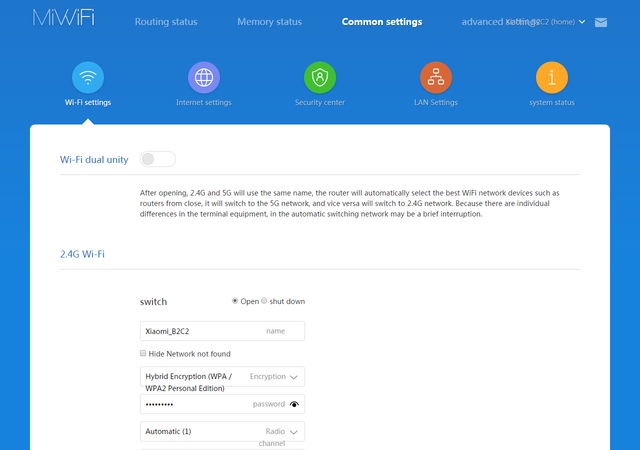This screenshot has height=450, width=640.
Task: Select the Open radio button
Action: 235,301
